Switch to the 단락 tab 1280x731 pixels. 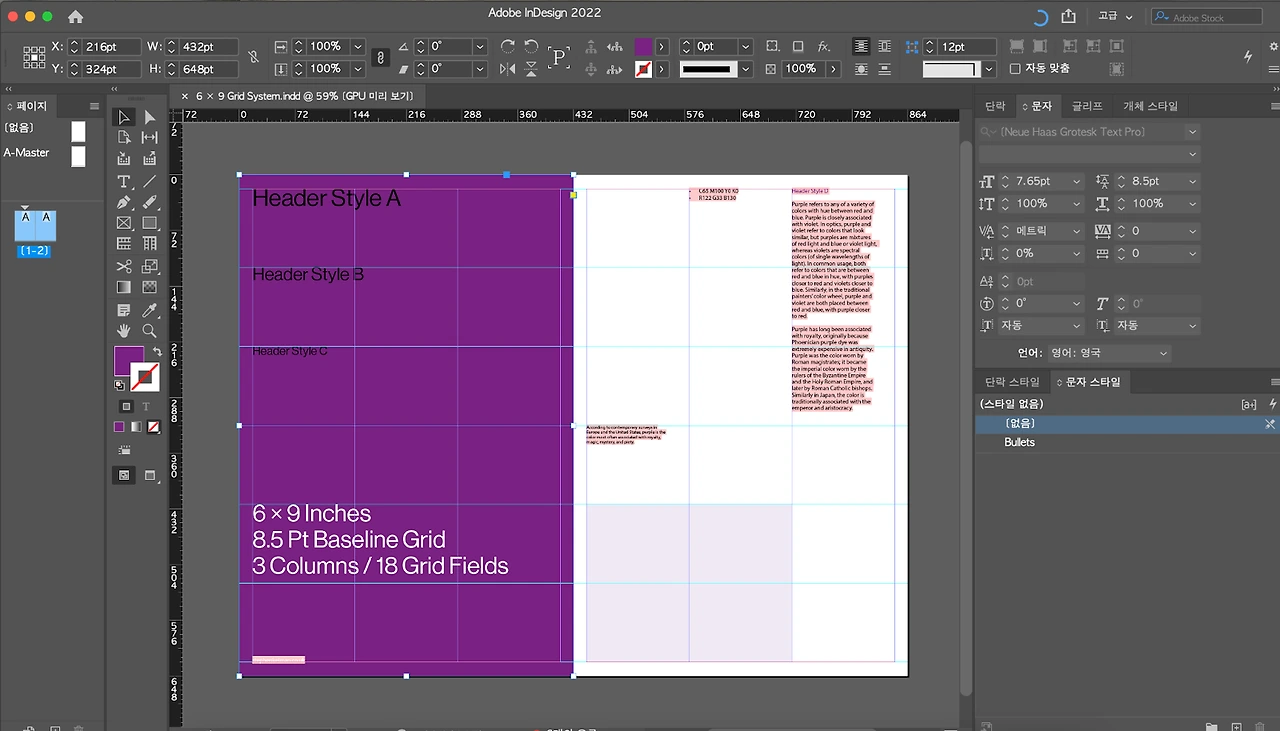pos(995,106)
